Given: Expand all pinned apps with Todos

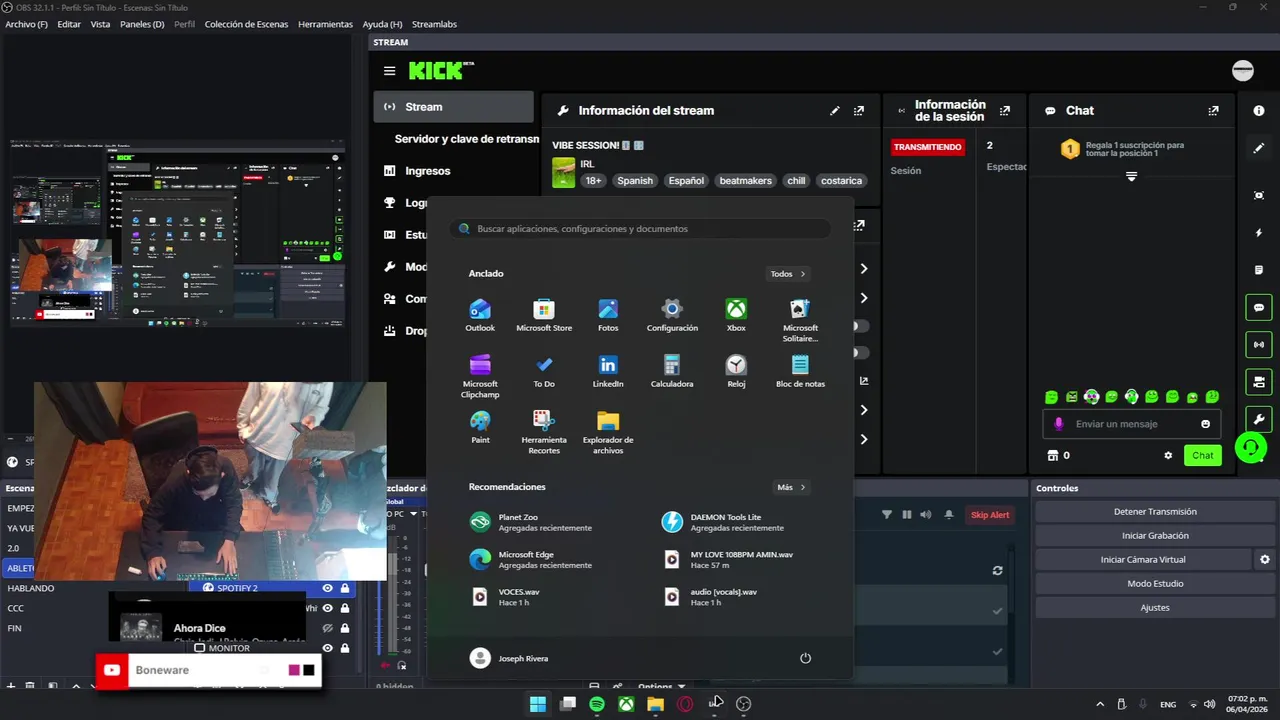Looking at the screenshot, I should point(788,274).
